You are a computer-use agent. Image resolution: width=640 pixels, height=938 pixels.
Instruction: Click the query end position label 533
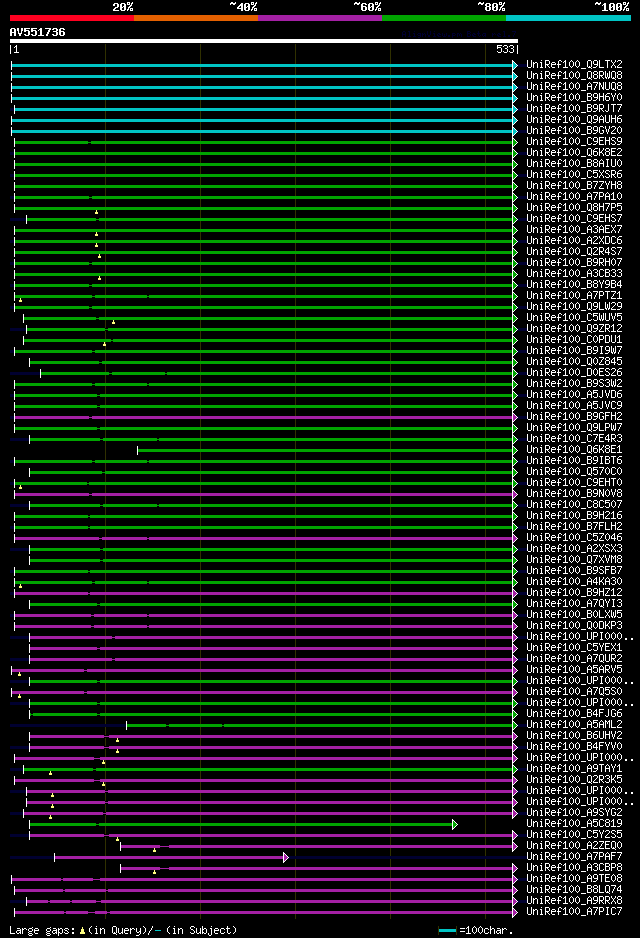(x=505, y=50)
